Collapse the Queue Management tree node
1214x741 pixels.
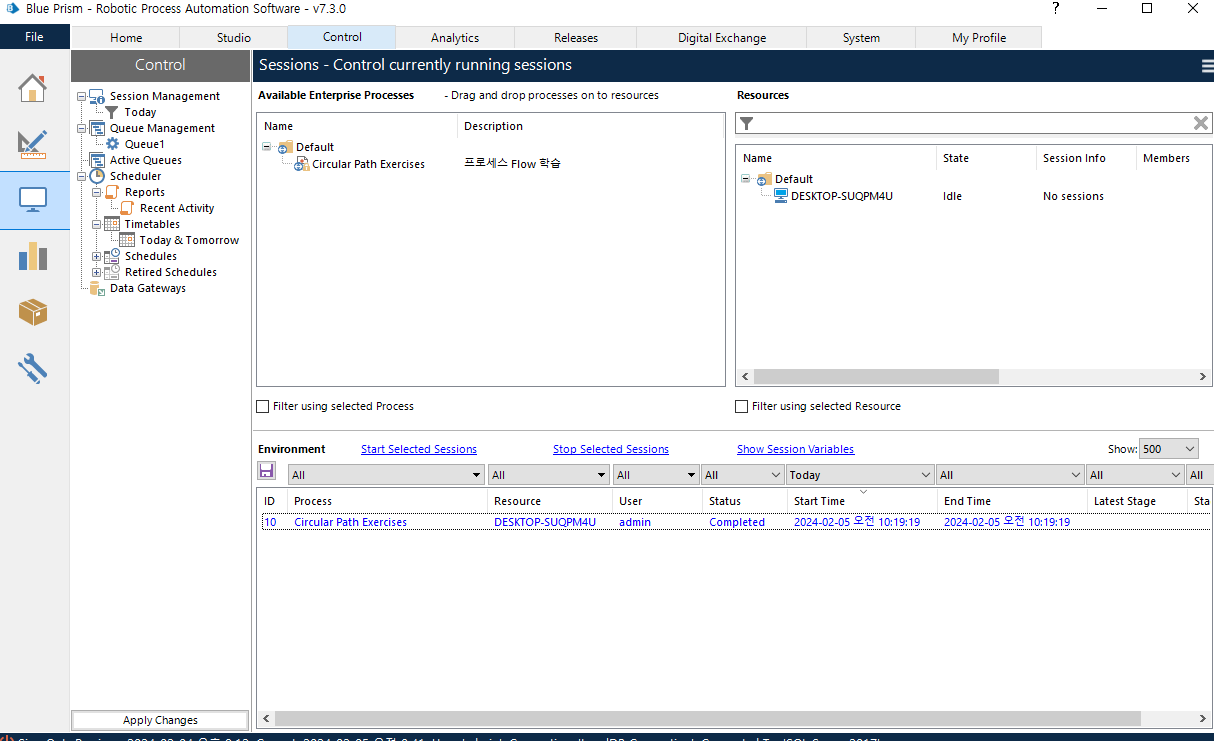(x=81, y=128)
